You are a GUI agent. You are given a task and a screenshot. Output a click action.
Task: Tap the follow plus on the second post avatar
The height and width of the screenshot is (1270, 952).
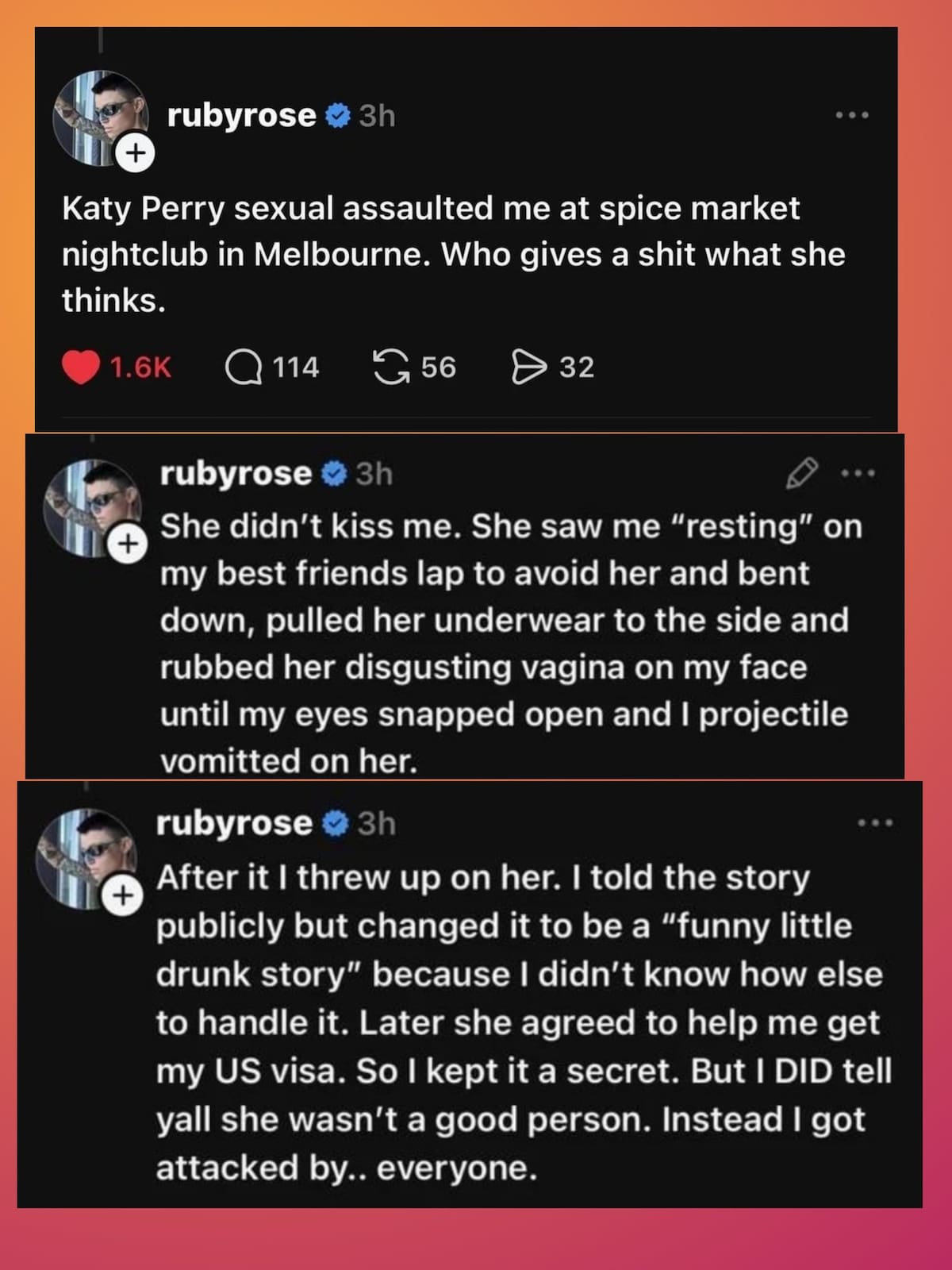[x=127, y=543]
